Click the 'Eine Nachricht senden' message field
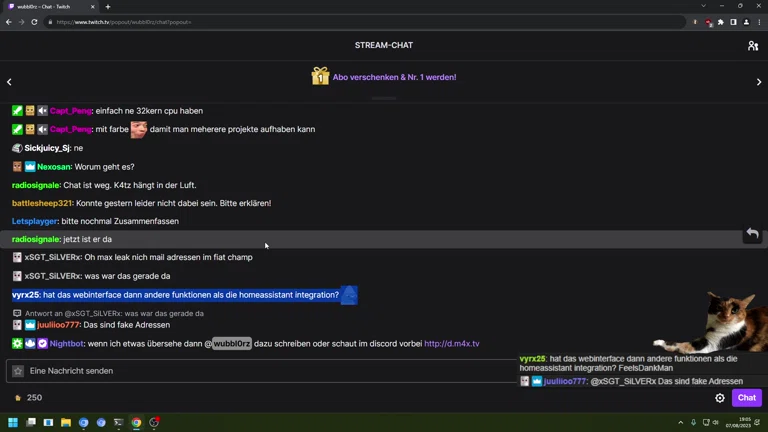 tap(262, 371)
